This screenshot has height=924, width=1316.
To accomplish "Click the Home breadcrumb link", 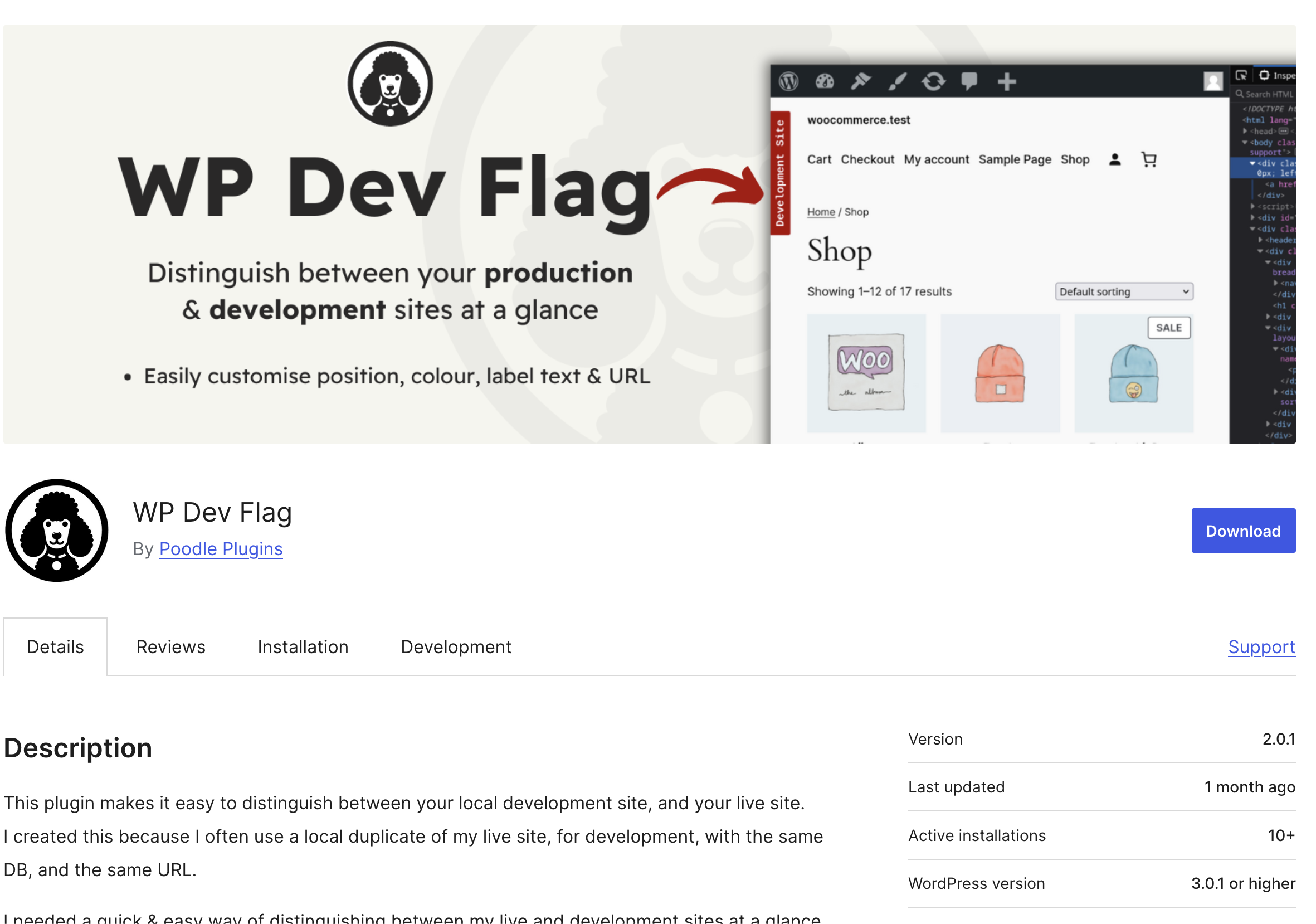I will coord(821,212).
